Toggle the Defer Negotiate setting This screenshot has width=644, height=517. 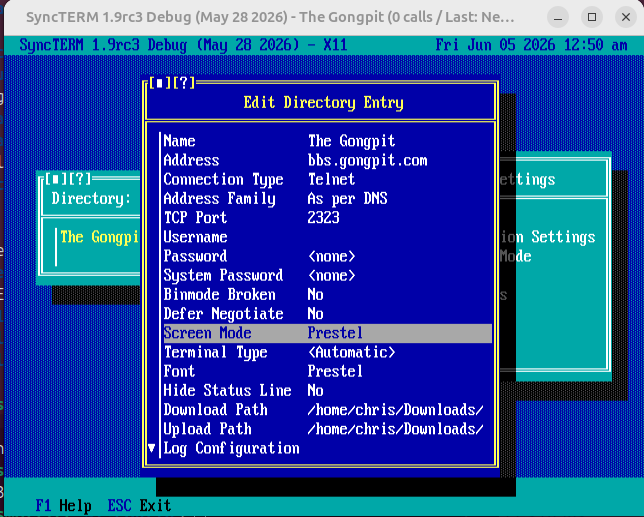pyautogui.click(x=327, y=314)
